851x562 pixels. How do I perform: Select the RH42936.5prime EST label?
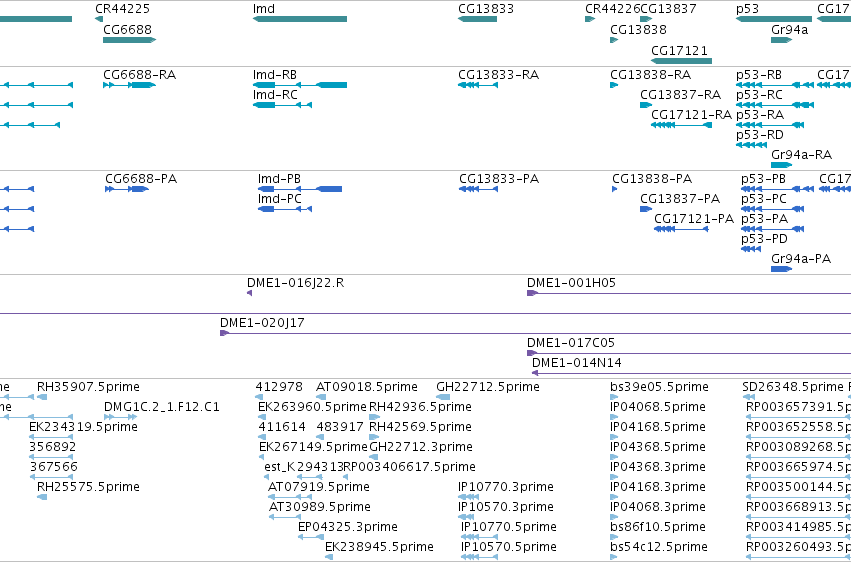coord(420,407)
